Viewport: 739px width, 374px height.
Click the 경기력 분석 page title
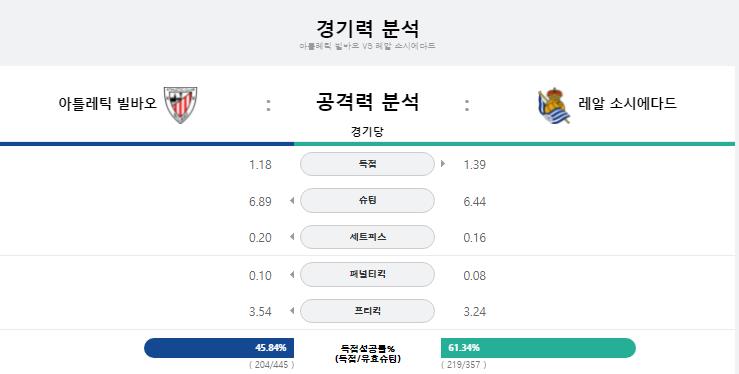(367, 28)
